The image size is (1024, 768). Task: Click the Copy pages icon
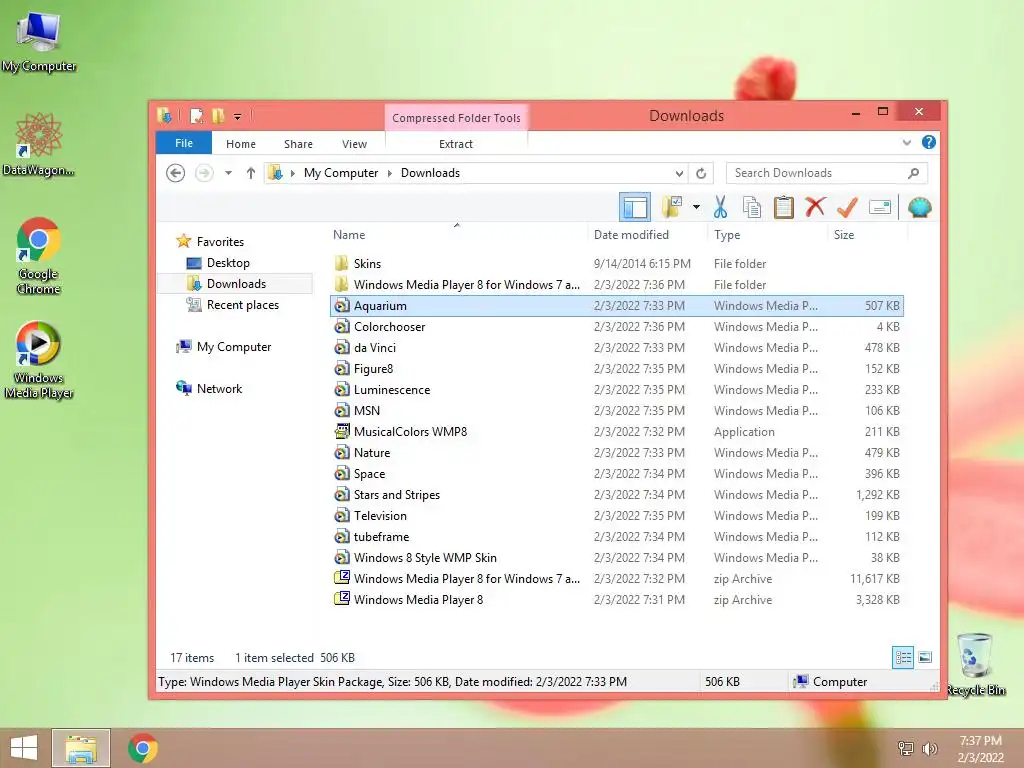click(752, 208)
